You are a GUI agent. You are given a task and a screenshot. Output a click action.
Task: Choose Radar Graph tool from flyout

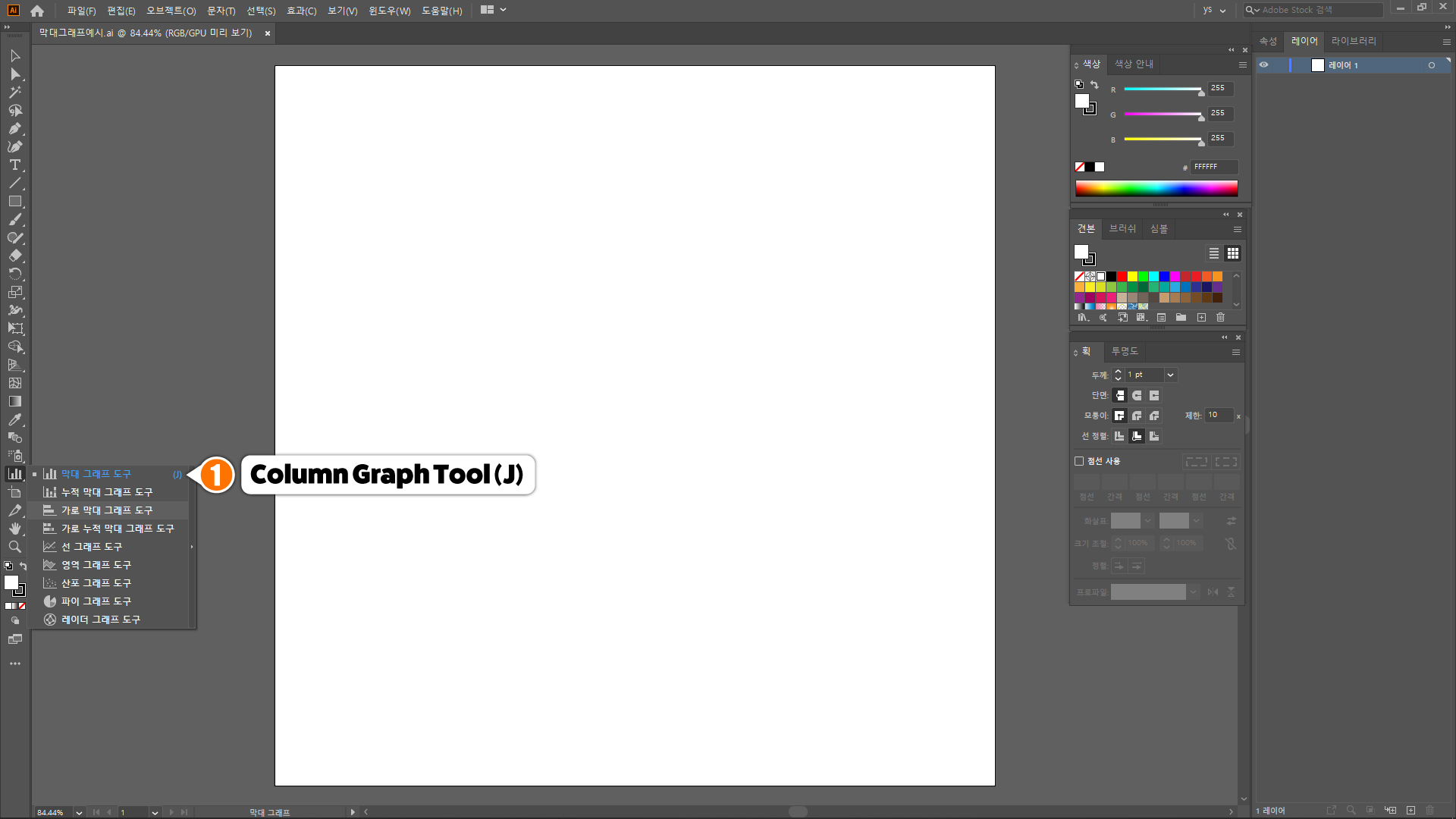click(x=100, y=620)
